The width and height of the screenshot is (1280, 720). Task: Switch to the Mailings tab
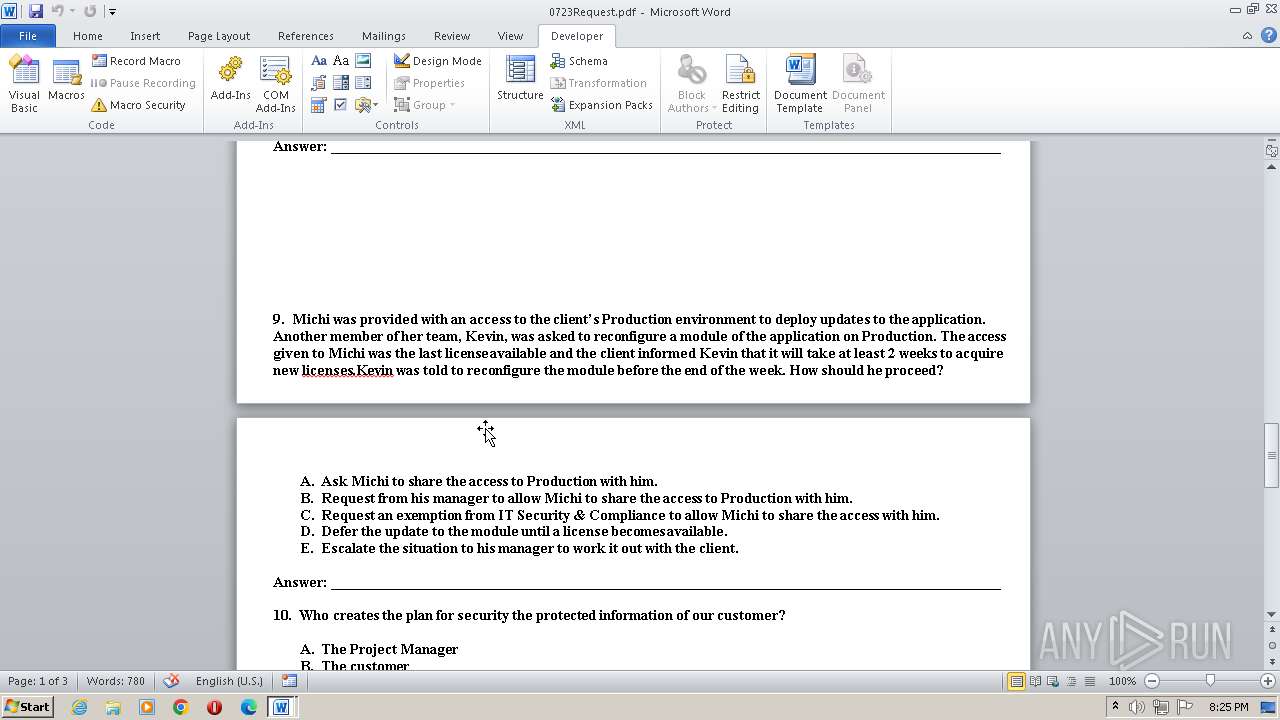click(384, 36)
